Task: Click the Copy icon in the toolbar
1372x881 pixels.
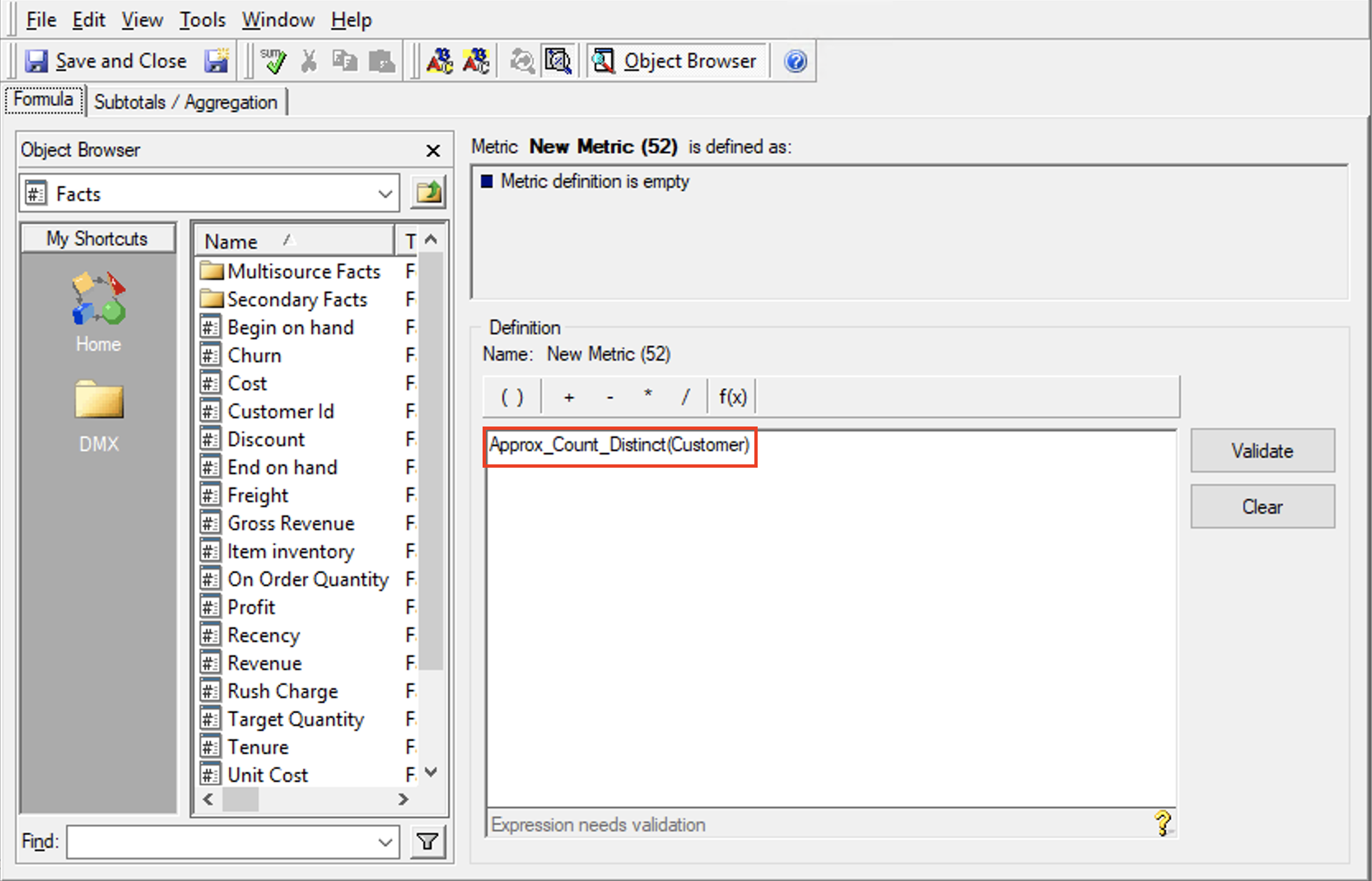Action: [x=344, y=60]
